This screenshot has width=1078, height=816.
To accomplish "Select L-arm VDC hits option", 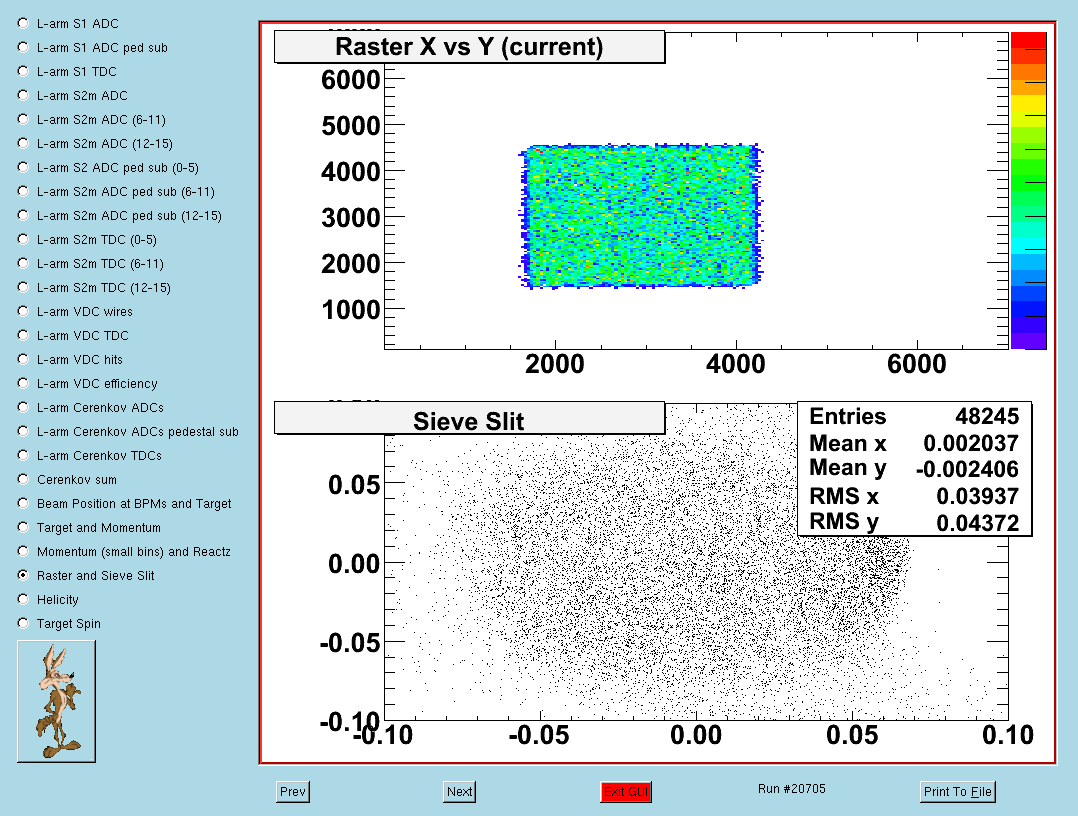I will pyautogui.click(x=23, y=360).
